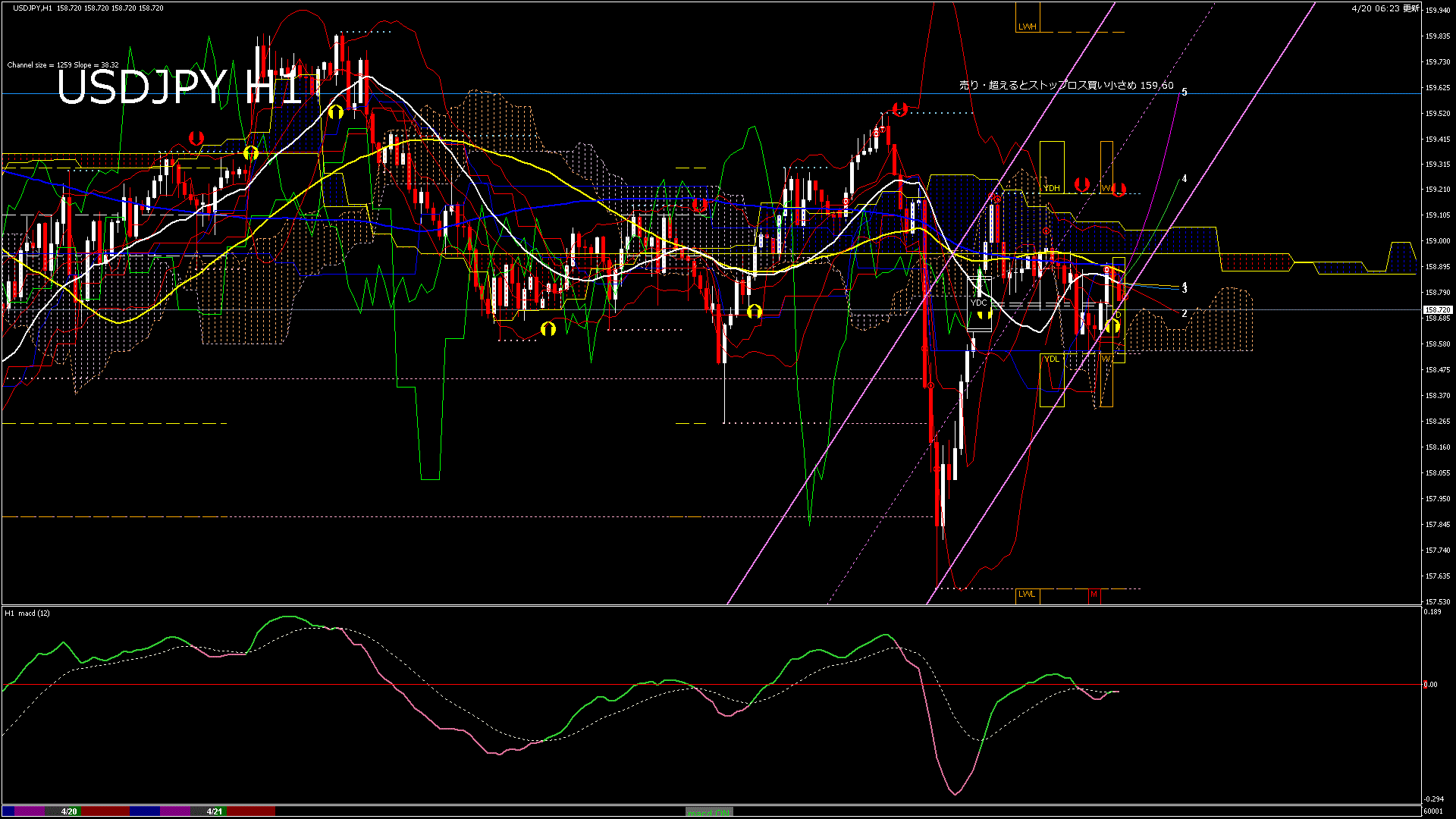Click the forecast line endpoint labeled 5

pyautogui.click(x=1185, y=92)
